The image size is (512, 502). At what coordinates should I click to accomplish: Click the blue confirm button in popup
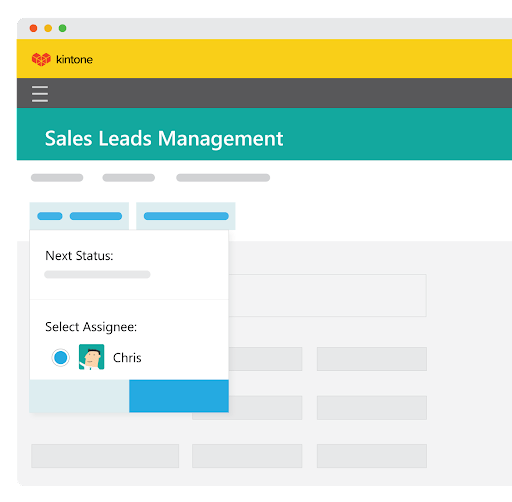click(x=179, y=396)
